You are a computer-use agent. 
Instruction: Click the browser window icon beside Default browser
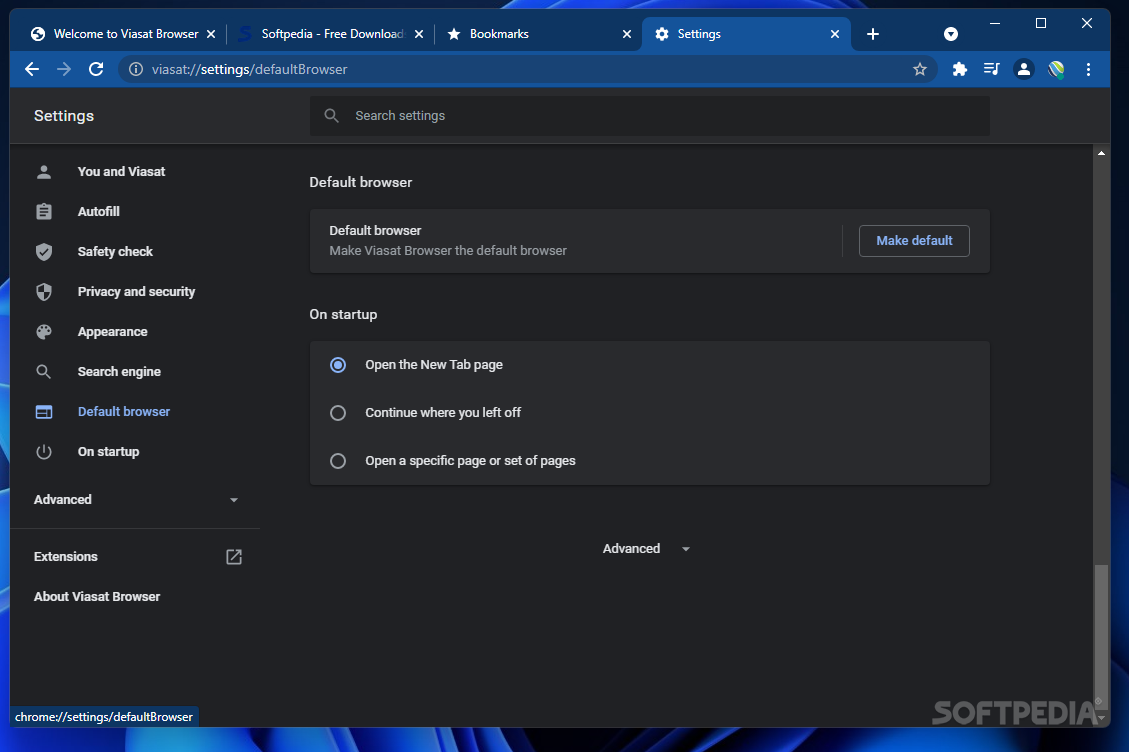click(x=44, y=411)
